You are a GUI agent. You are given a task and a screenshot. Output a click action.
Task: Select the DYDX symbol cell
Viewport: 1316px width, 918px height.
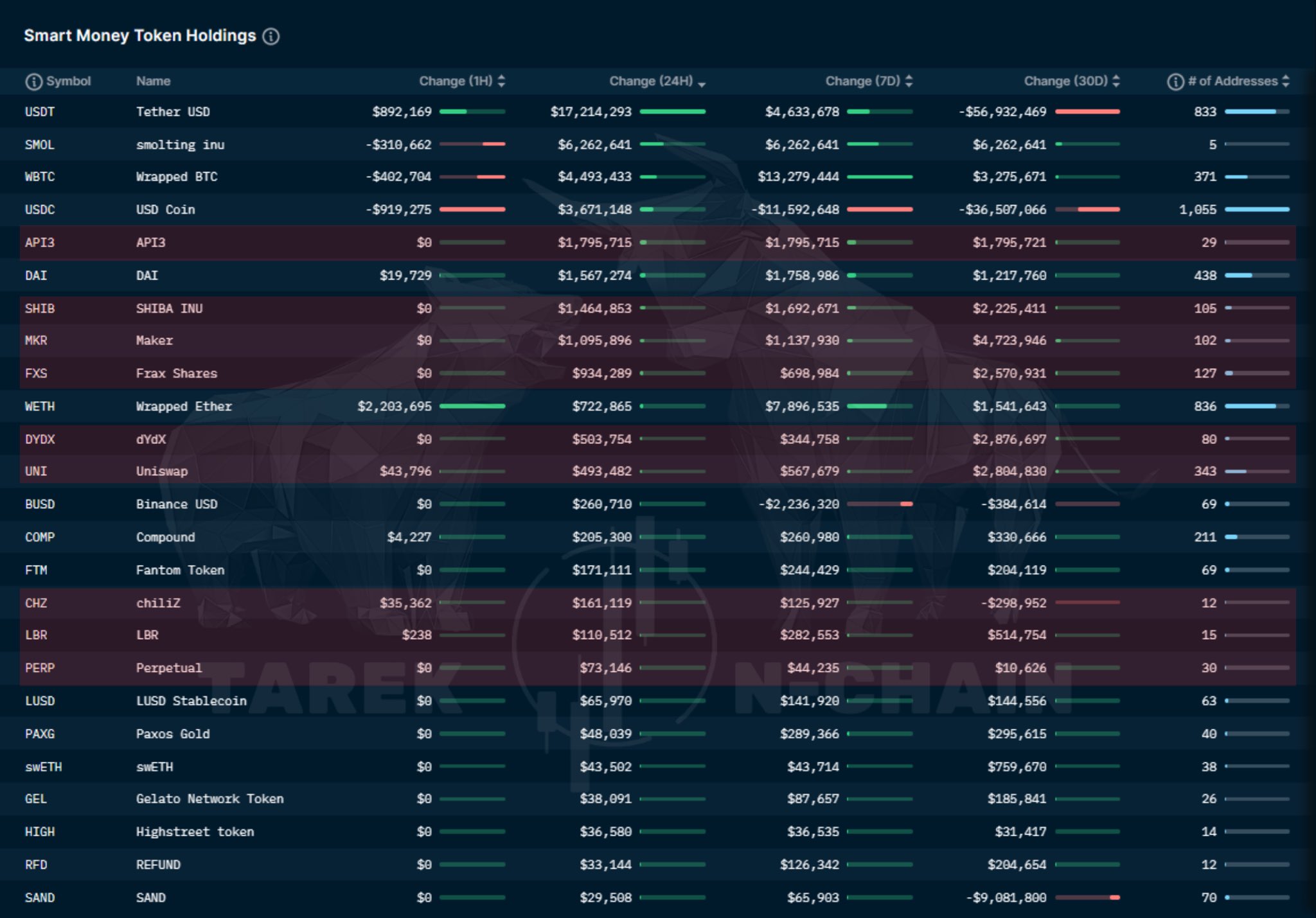click(x=40, y=439)
